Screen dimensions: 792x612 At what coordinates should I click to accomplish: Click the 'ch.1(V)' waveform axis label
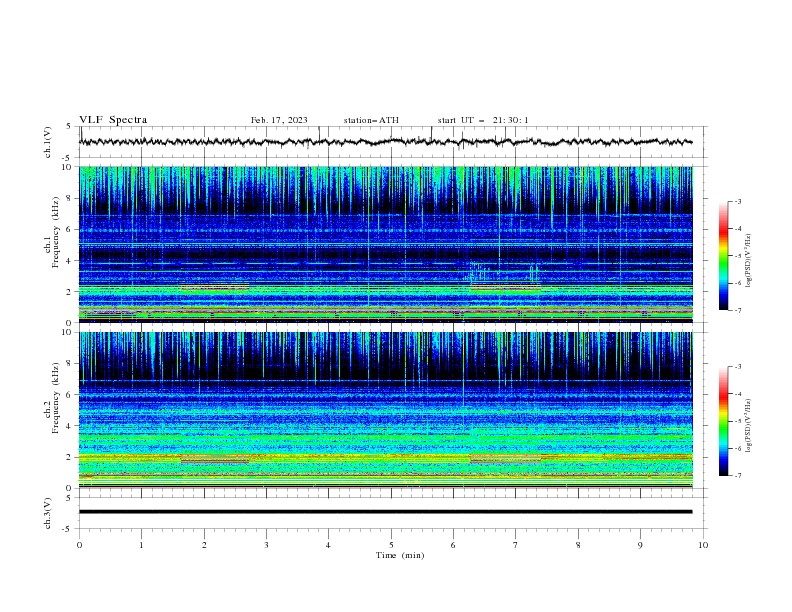click(48, 142)
